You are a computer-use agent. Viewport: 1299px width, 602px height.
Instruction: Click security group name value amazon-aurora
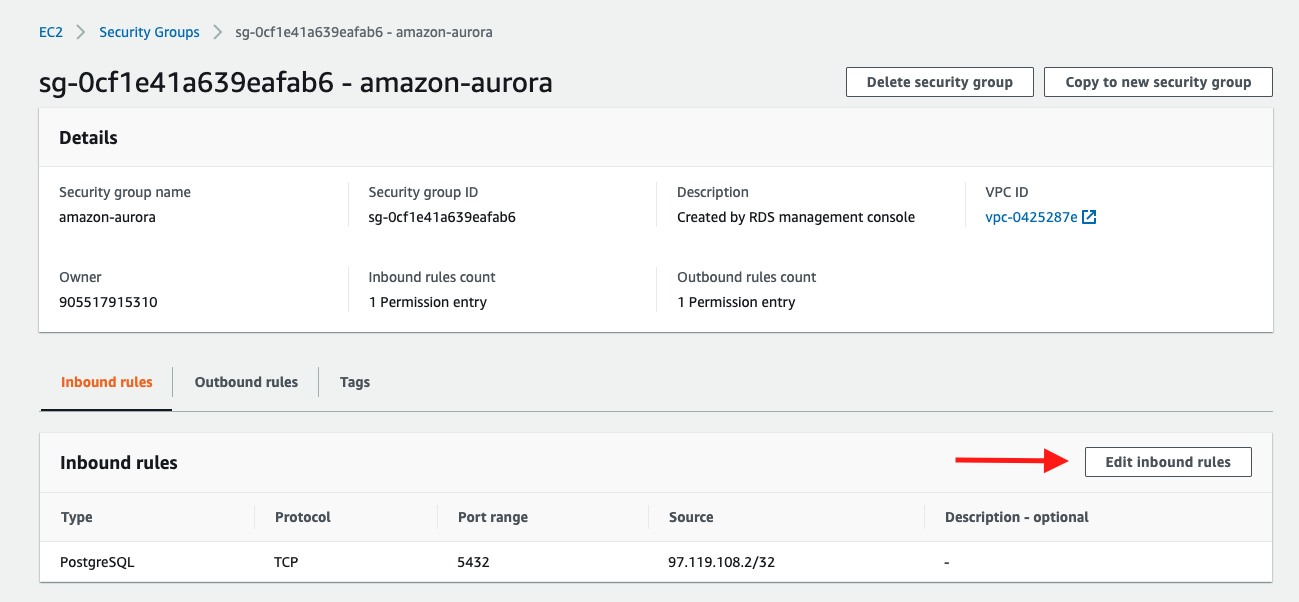(107, 217)
